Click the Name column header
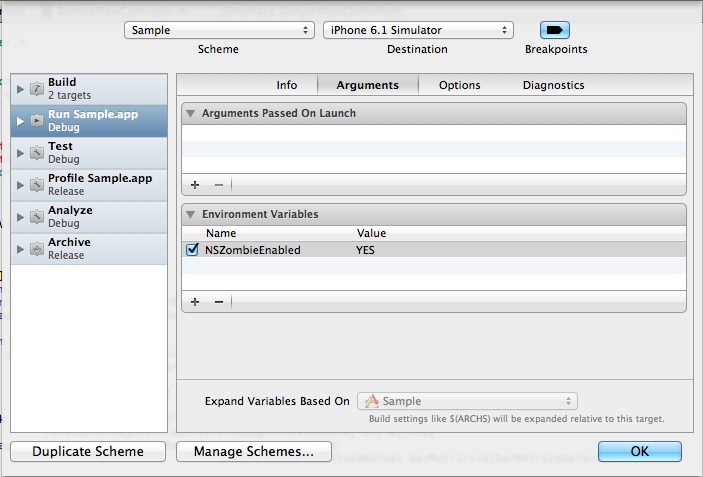 (221, 233)
